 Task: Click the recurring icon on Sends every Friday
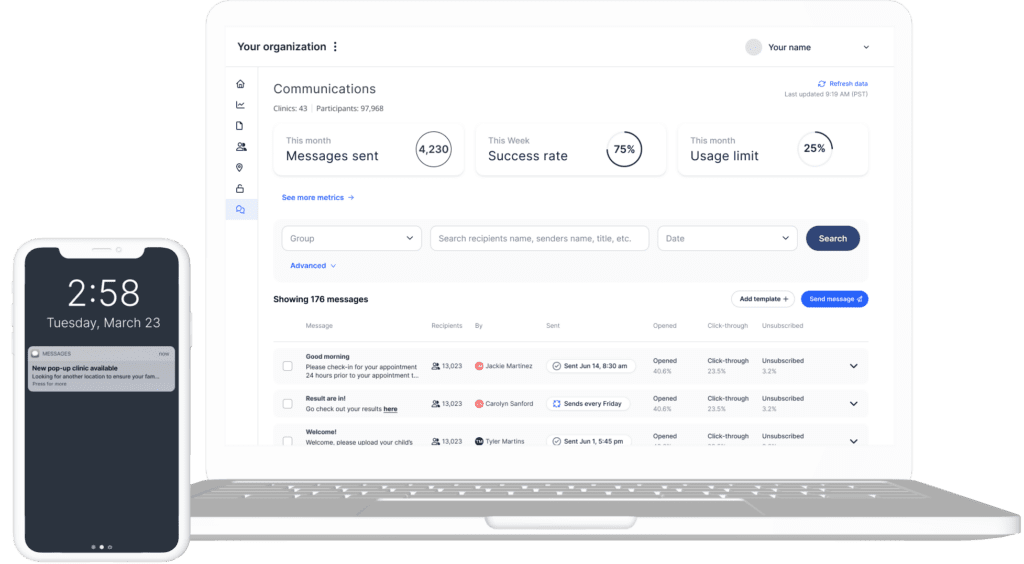coord(556,404)
